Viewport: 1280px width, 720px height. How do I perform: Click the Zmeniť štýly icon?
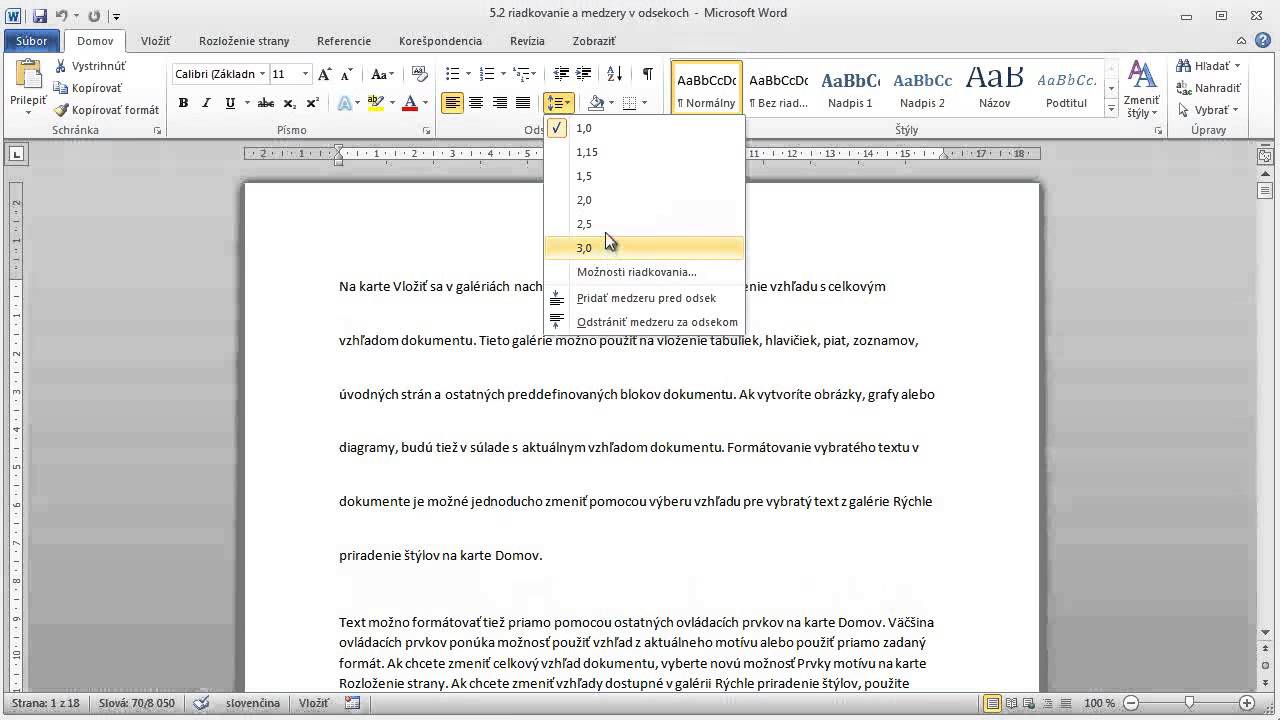pos(1140,88)
